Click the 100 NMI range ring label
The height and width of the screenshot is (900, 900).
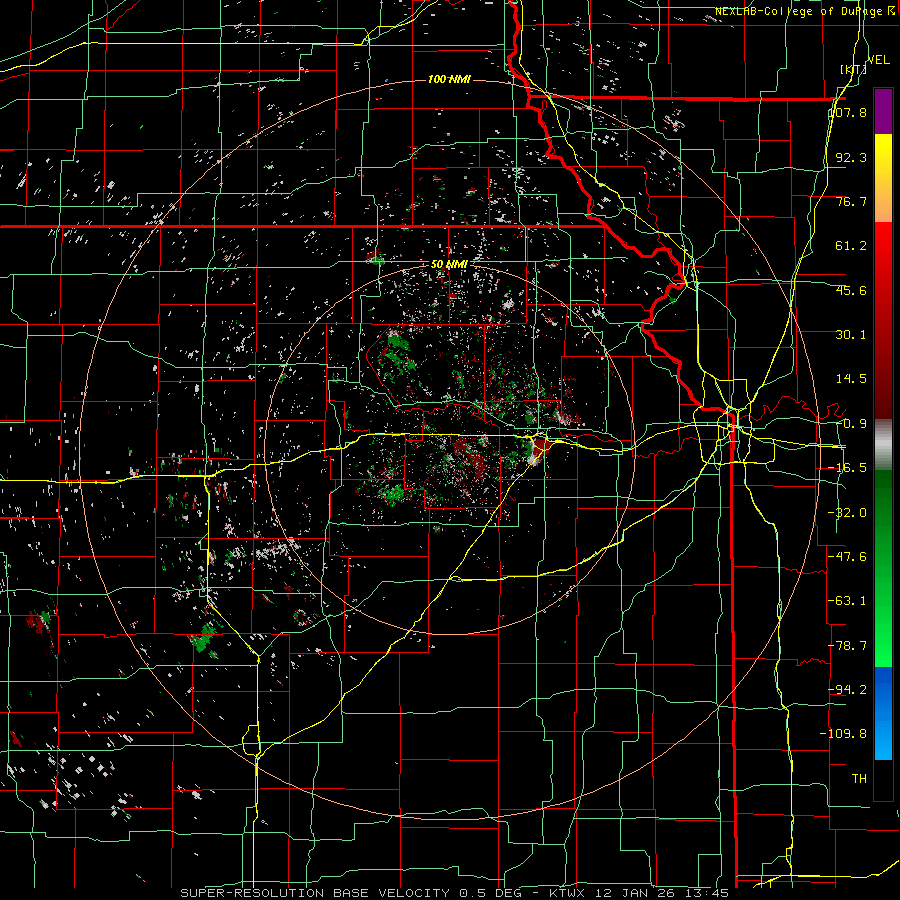coord(449,79)
